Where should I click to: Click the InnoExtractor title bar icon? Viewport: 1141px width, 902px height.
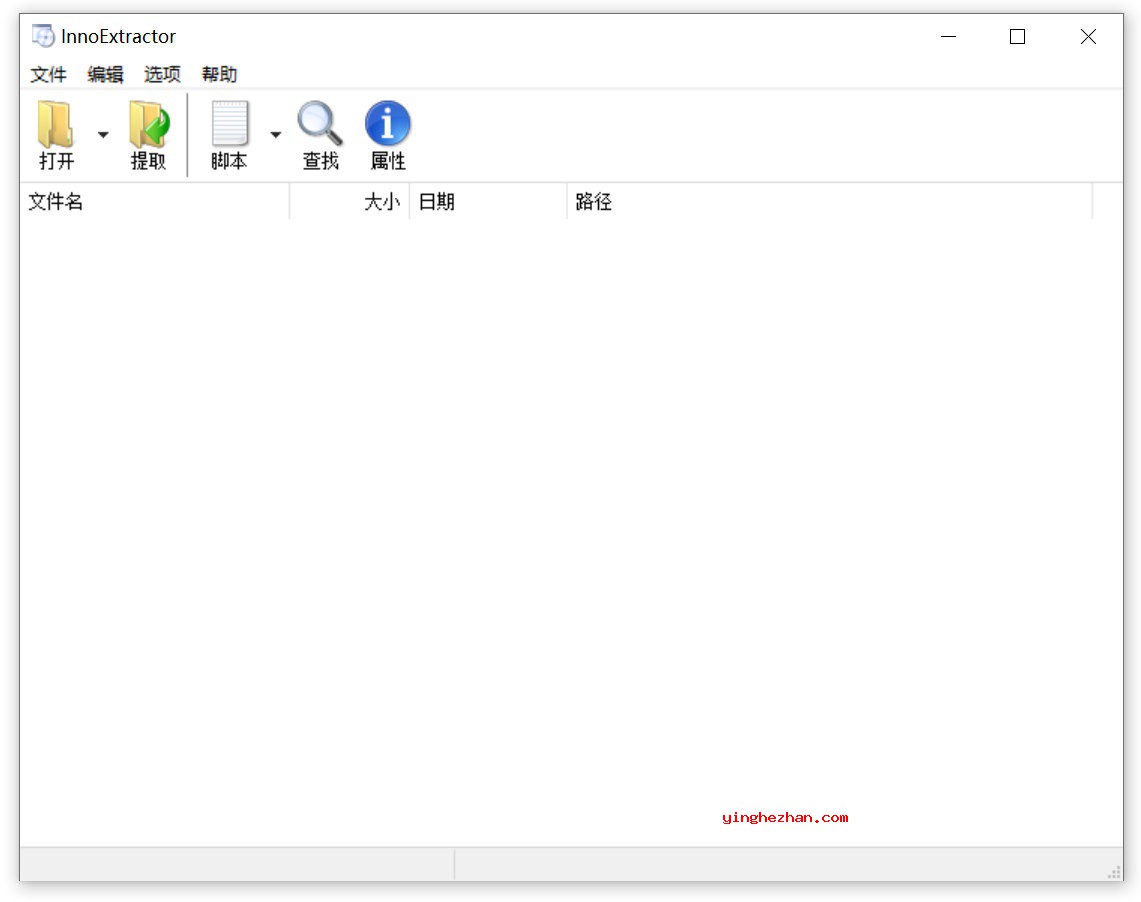(x=43, y=36)
